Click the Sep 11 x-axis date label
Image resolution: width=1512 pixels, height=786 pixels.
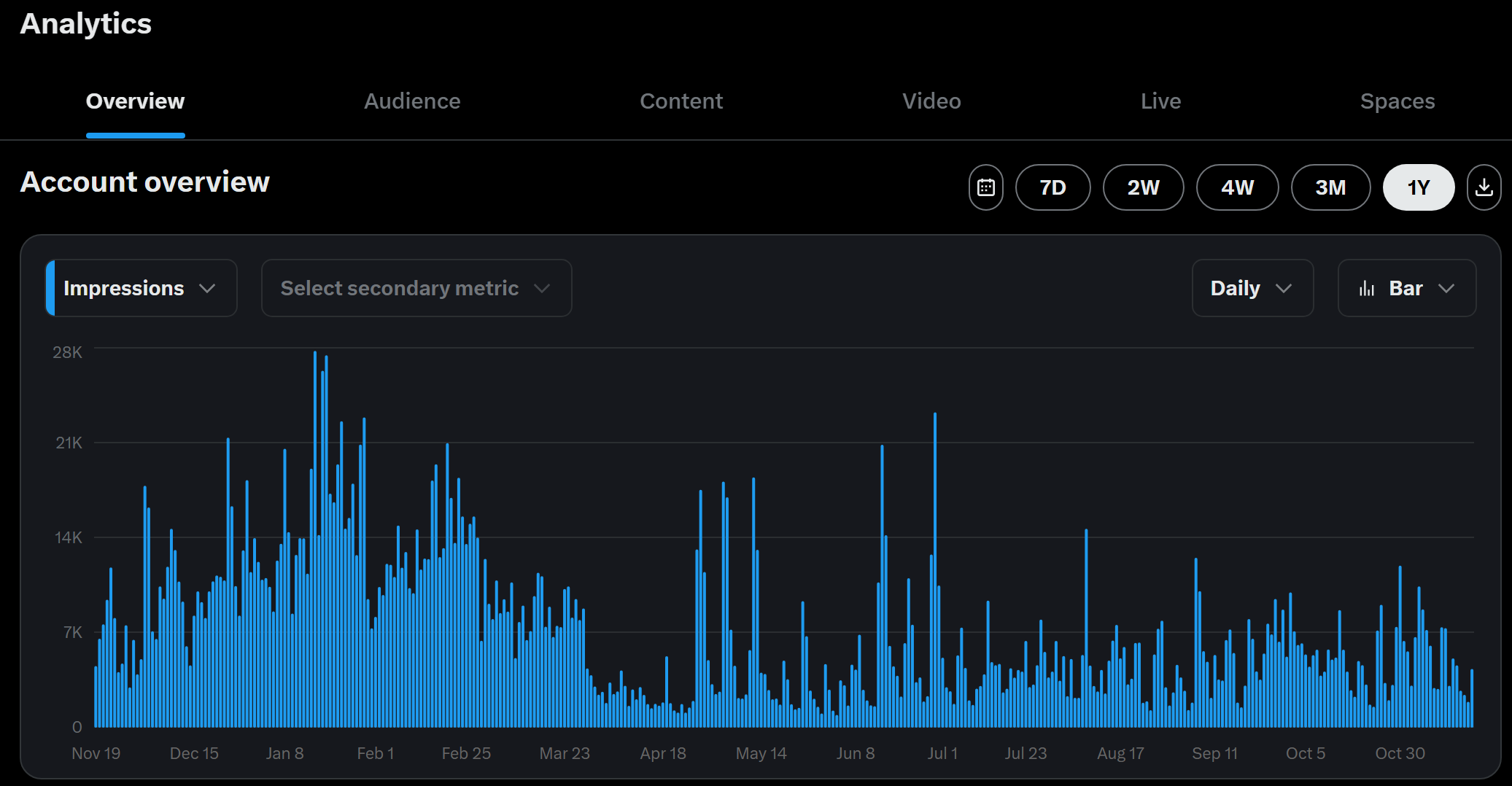1214,753
